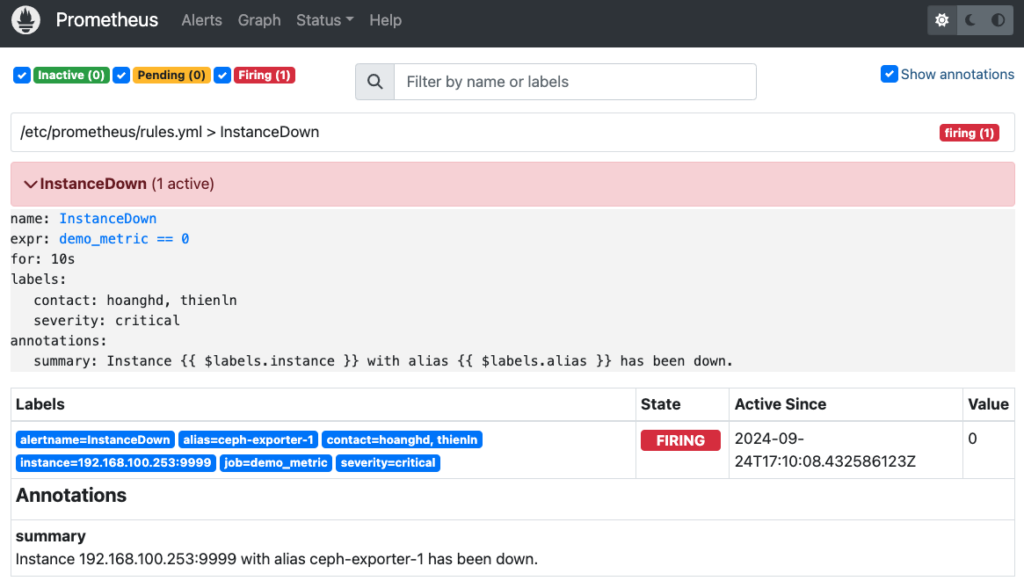Open the Status dropdown menu
1024x588 pixels.
[x=325, y=20]
